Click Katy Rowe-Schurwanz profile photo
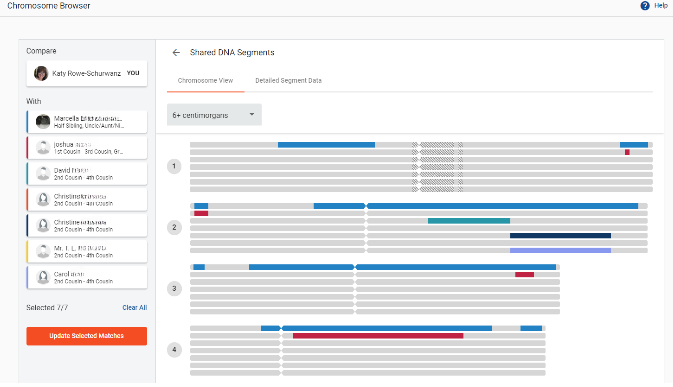Viewport: 673px width, 387px height. pos(41,73)
